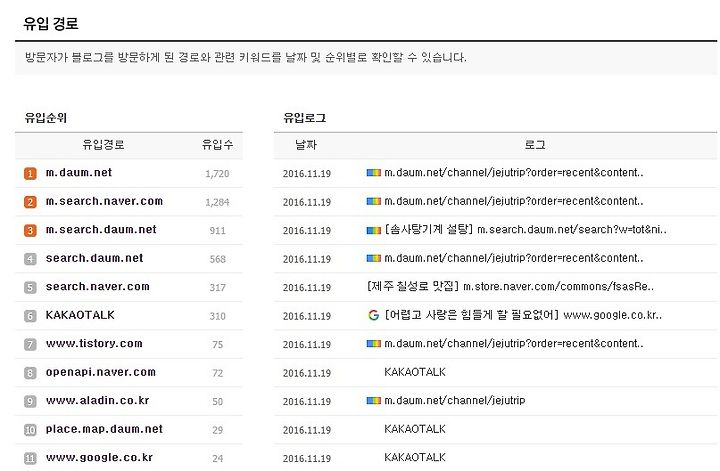Click the 날짜 column header
This screenshot has height=471, width=720.
tap(306, 145)
